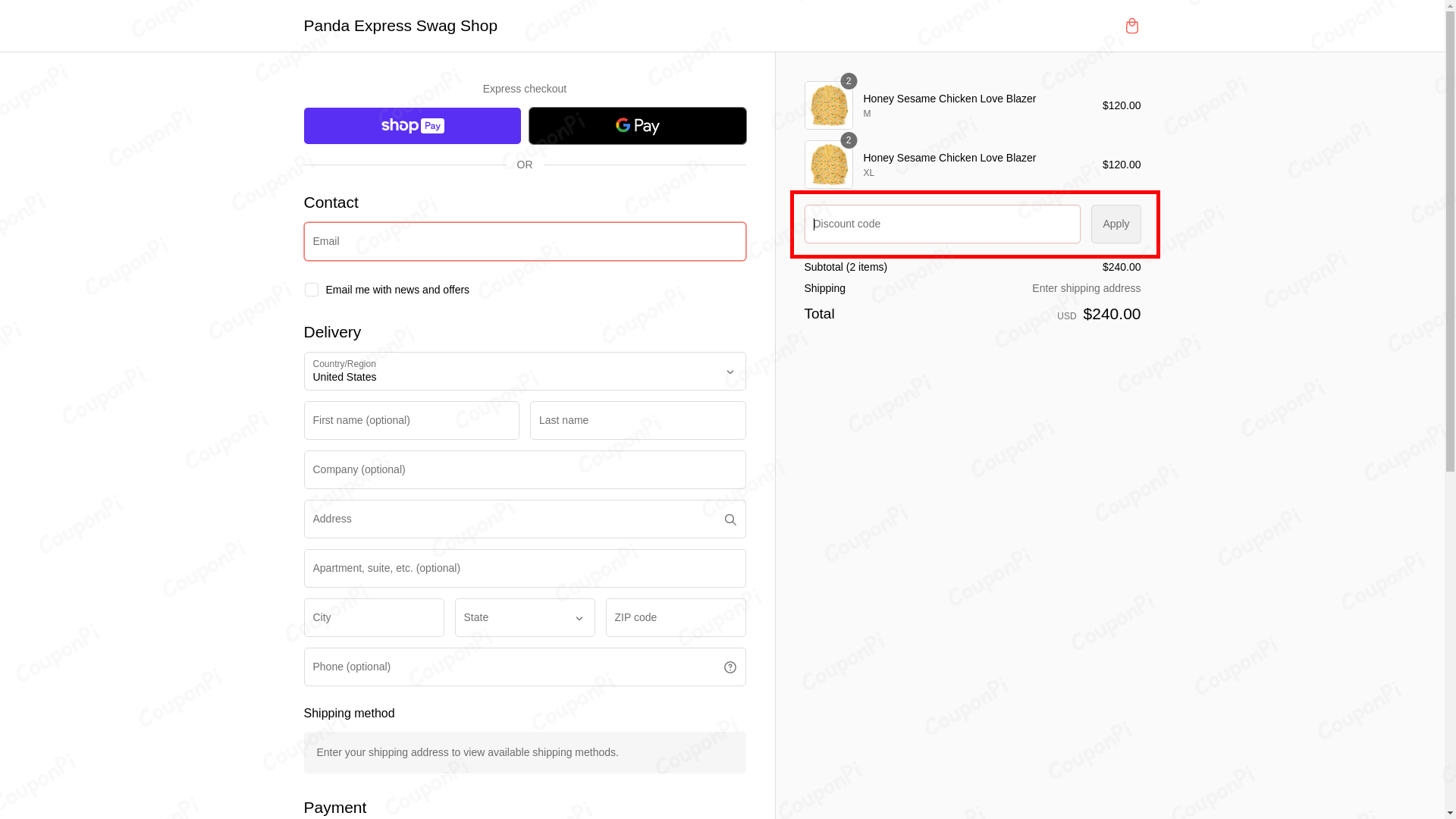
Task: Select the Last name field
Action: pyautogui.click(x=637, y=420)
